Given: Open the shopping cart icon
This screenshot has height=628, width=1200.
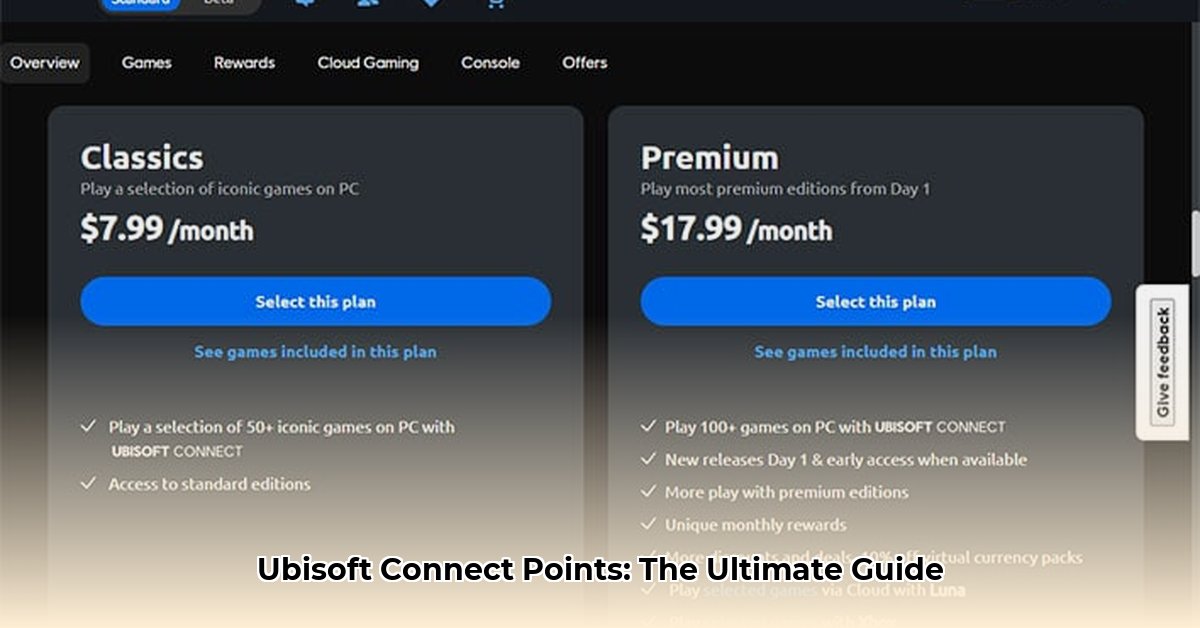Looking at the screenshot, I should 493,3.
